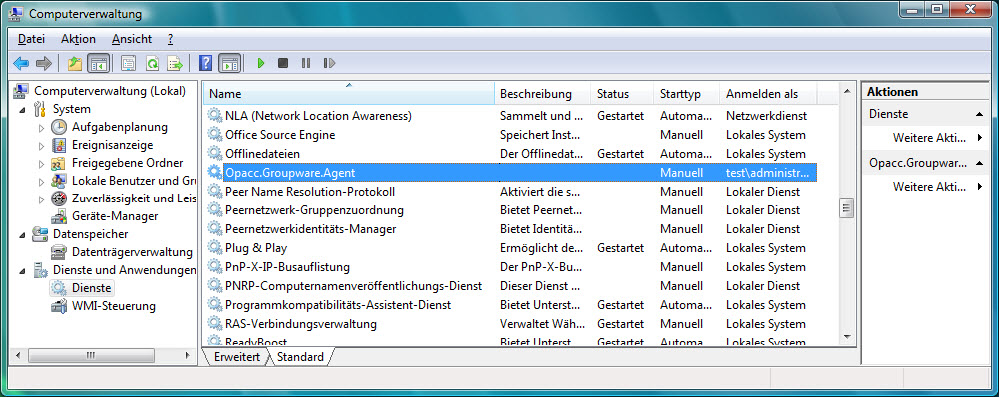
Task: Expand the Zuverlässigkeit und Leistung node
Action: 41,199
